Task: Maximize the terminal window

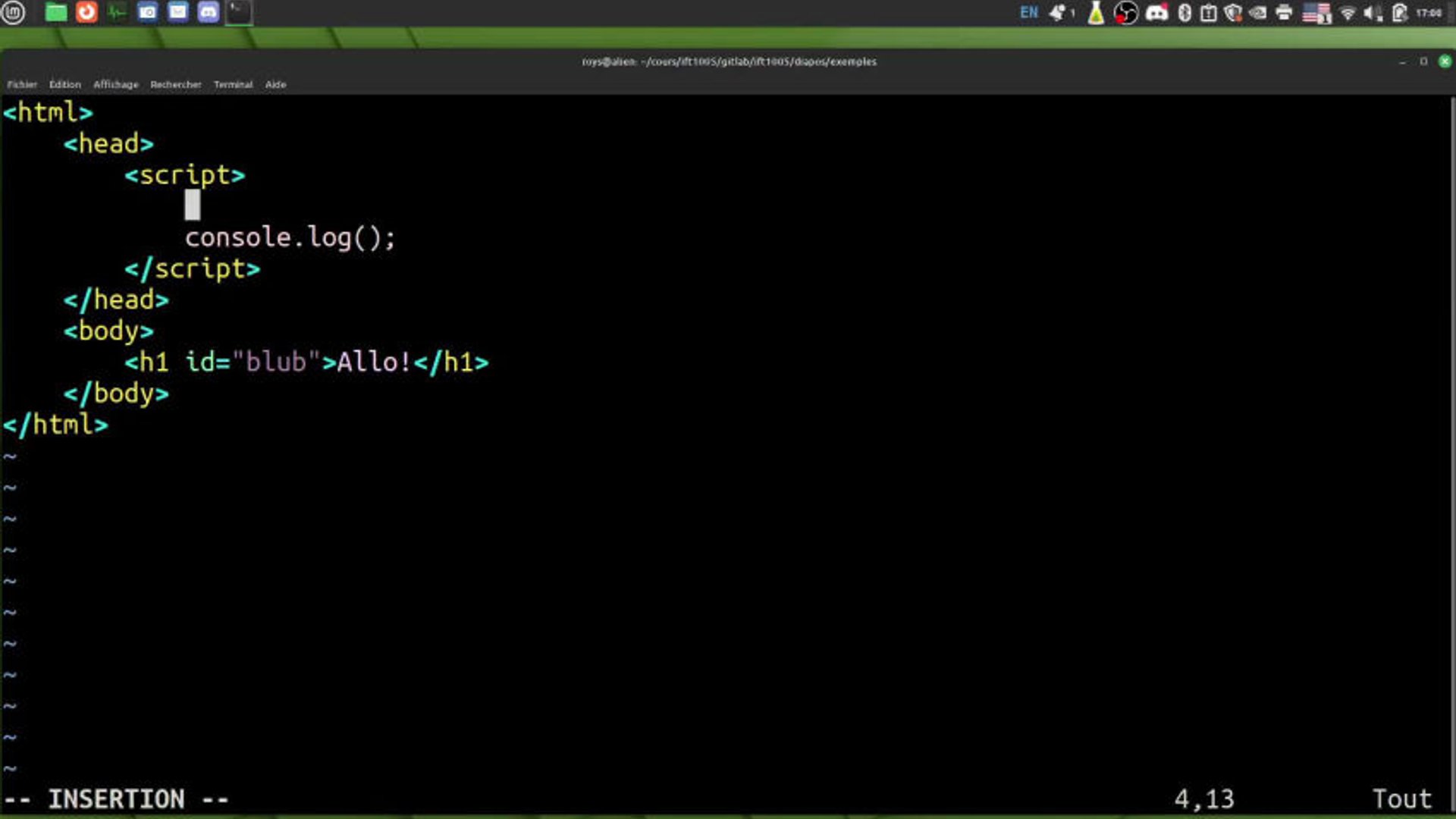Action: click(1423, 61)
